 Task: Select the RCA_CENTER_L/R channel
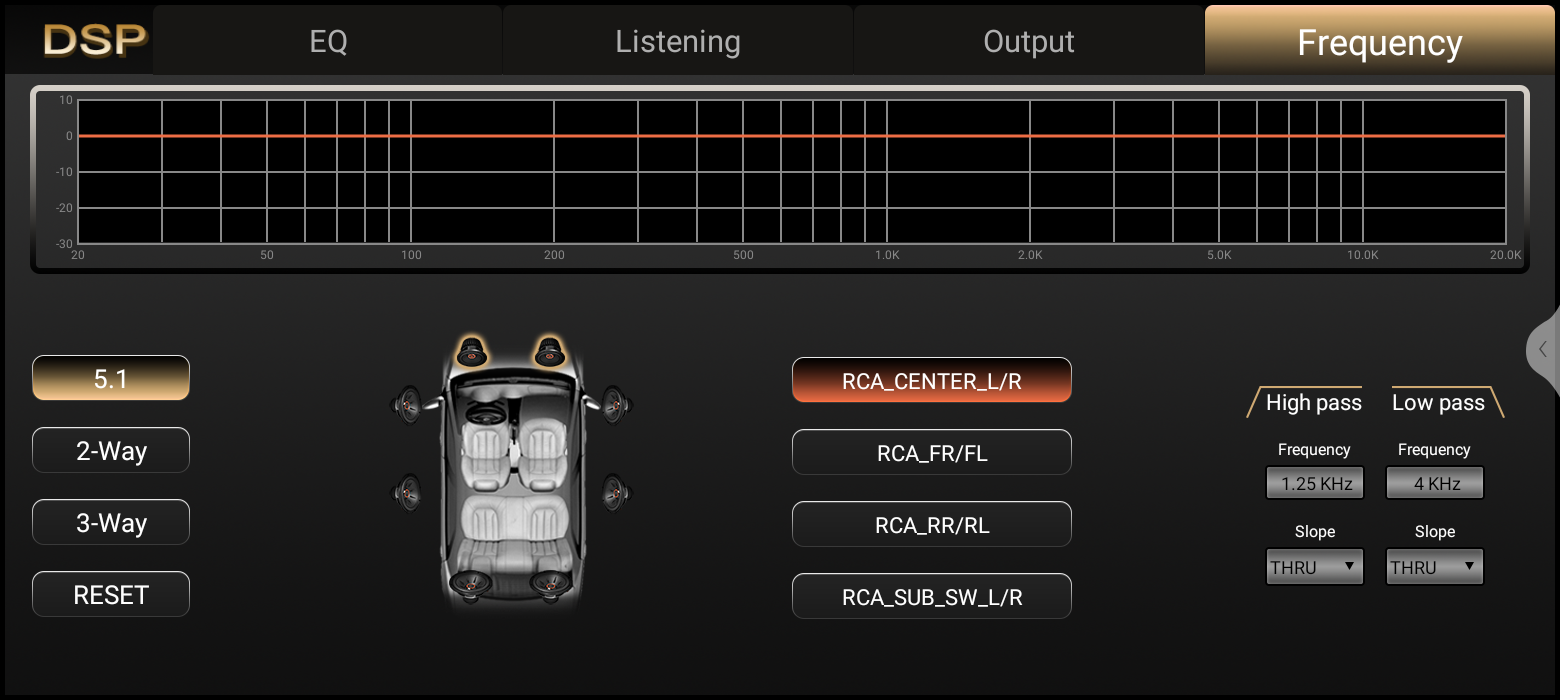click(x=932, y=380)
